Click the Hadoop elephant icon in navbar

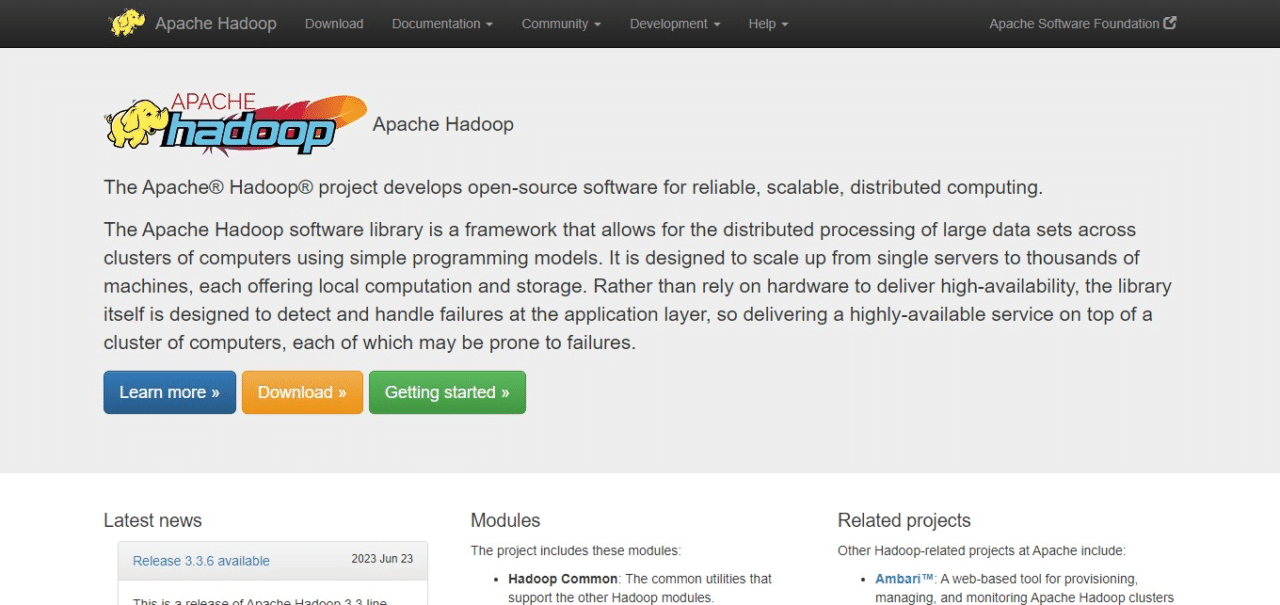pos(127,23)
